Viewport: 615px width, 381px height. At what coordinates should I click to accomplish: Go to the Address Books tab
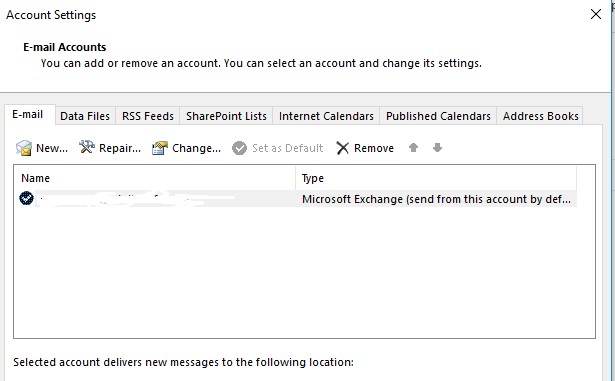pyautogui.click(x=540, y=116)
